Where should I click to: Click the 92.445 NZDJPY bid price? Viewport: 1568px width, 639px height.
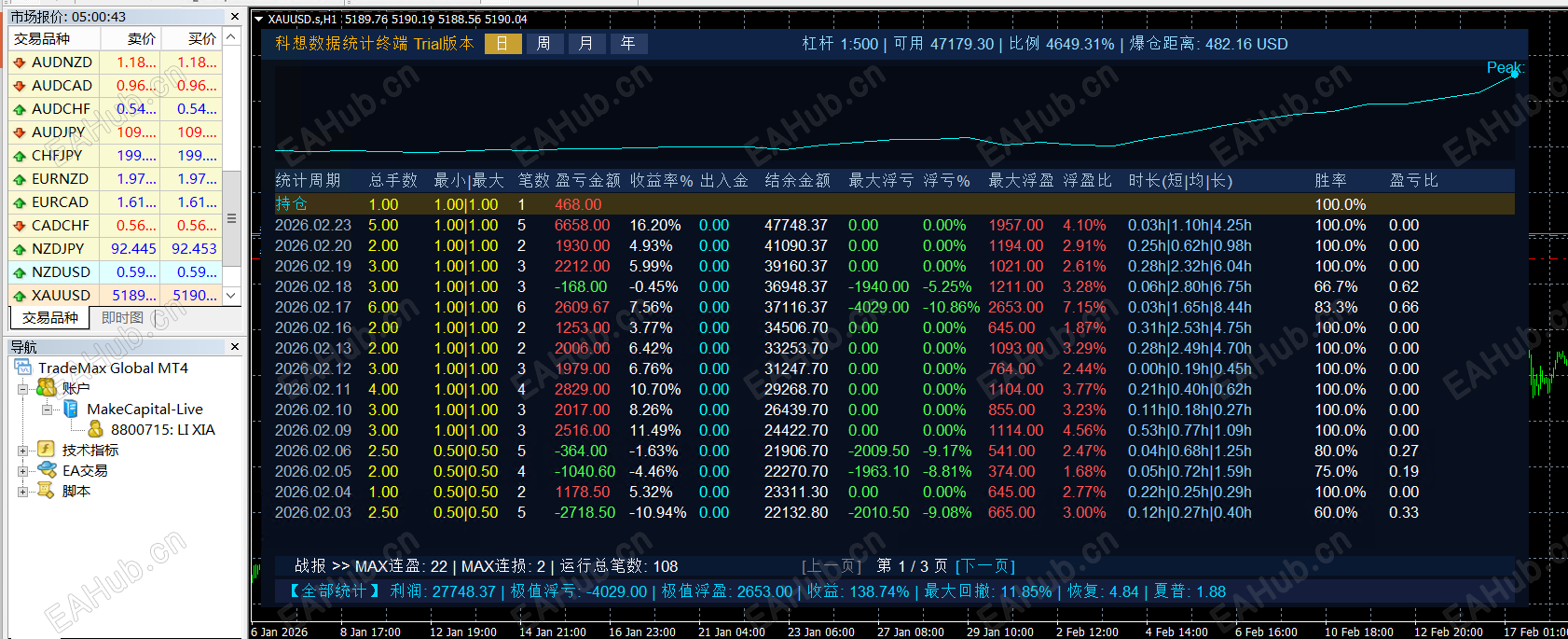click(x=133, y=249)
